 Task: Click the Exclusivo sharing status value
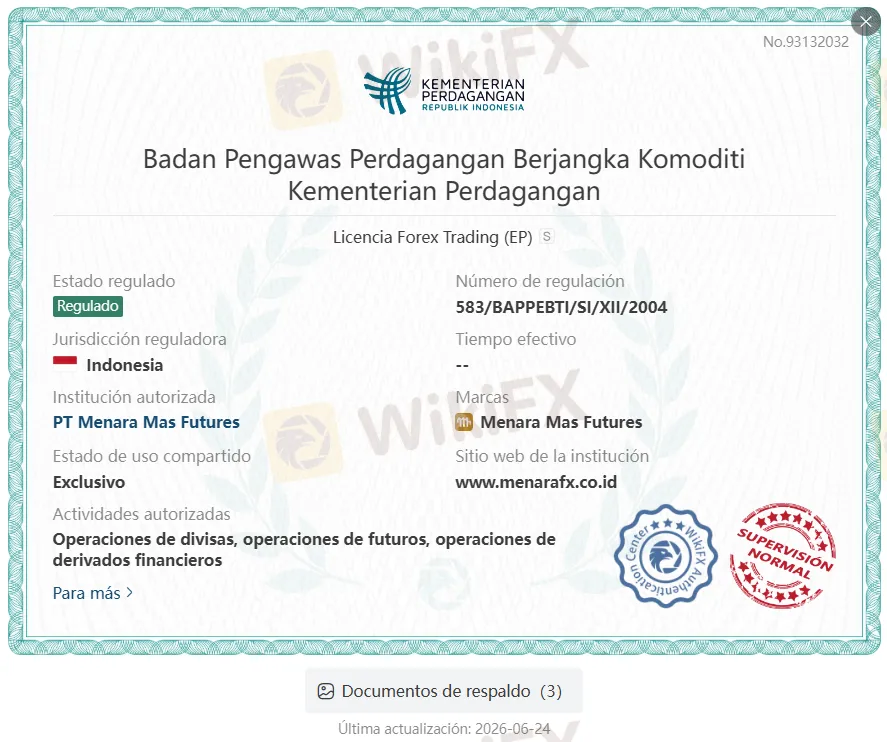(89, 482)
